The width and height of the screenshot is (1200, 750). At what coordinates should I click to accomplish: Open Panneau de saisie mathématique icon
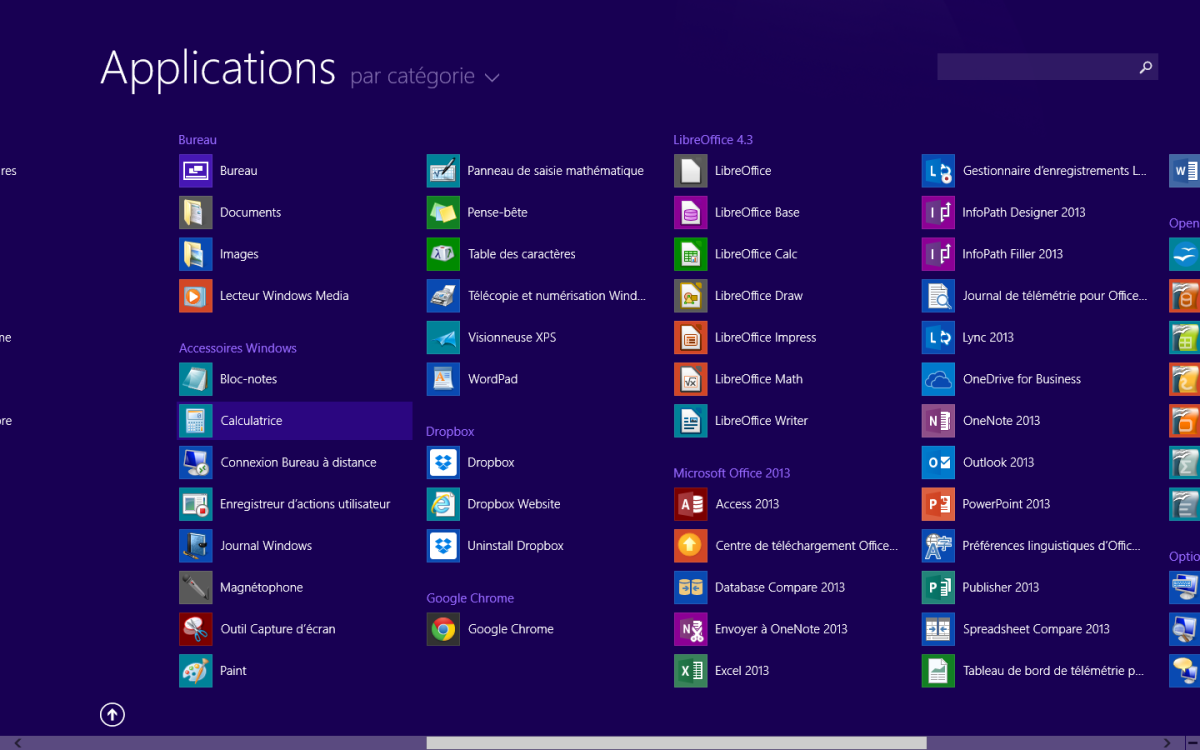[443, 171]
